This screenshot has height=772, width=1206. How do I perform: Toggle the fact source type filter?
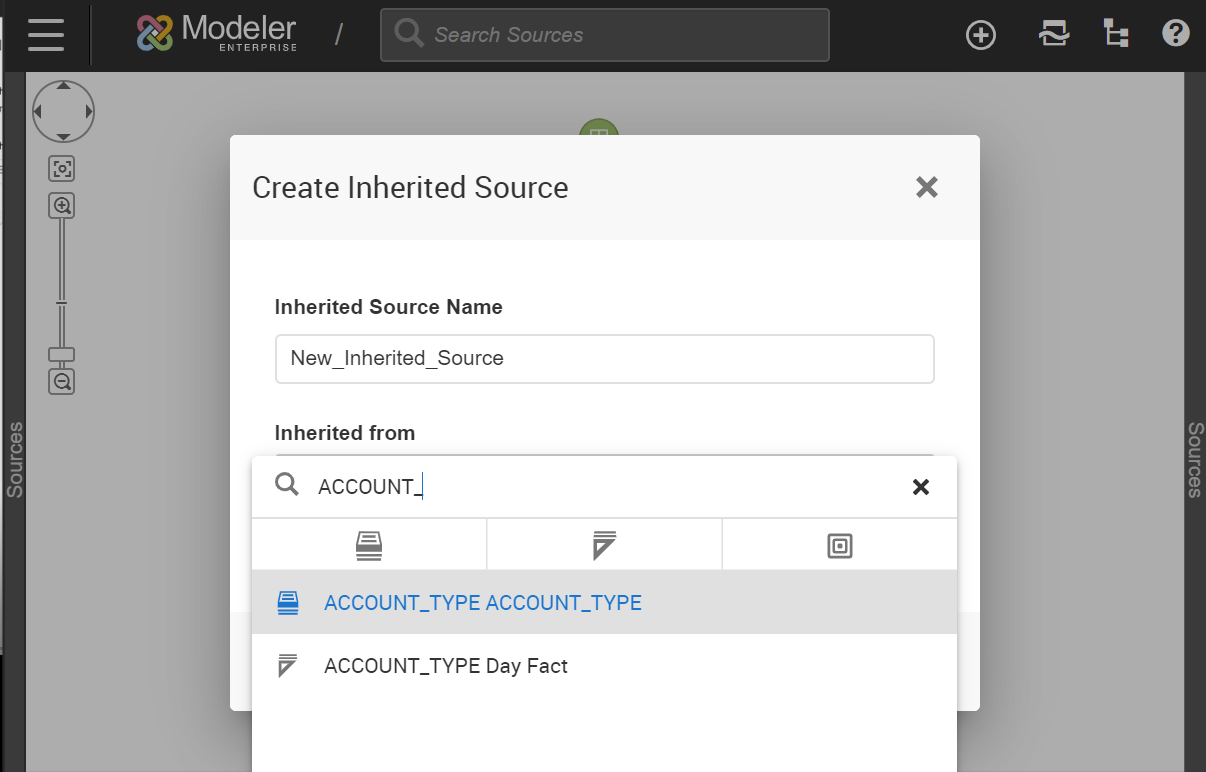click(x=604, y=545)
